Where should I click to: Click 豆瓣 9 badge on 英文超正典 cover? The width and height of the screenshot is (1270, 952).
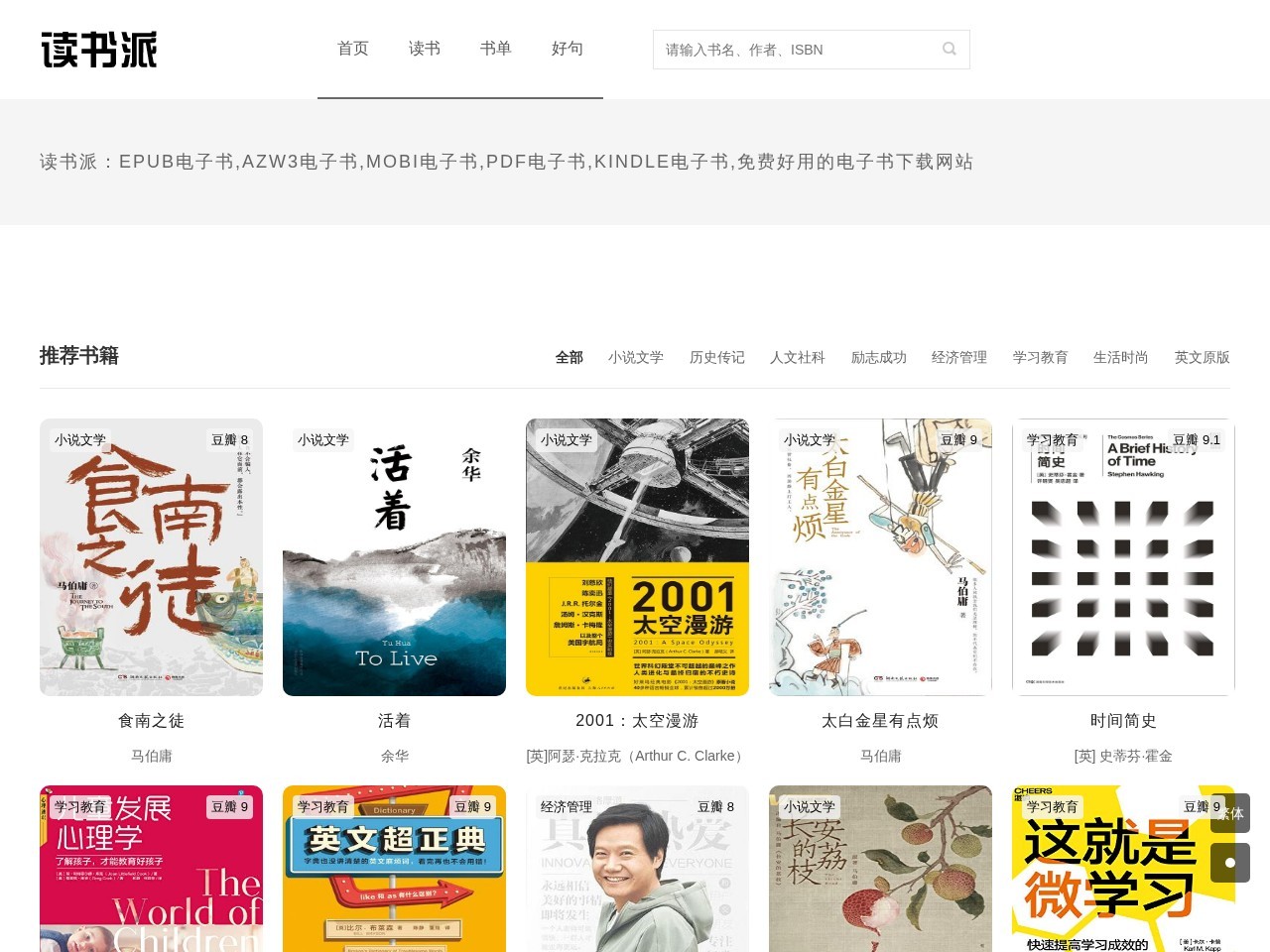pyautogui.click(x=473, y=807)
